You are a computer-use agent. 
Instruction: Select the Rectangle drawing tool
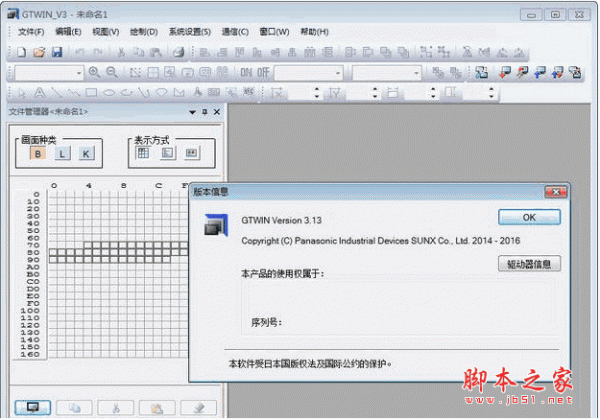[x=91, y=92]
